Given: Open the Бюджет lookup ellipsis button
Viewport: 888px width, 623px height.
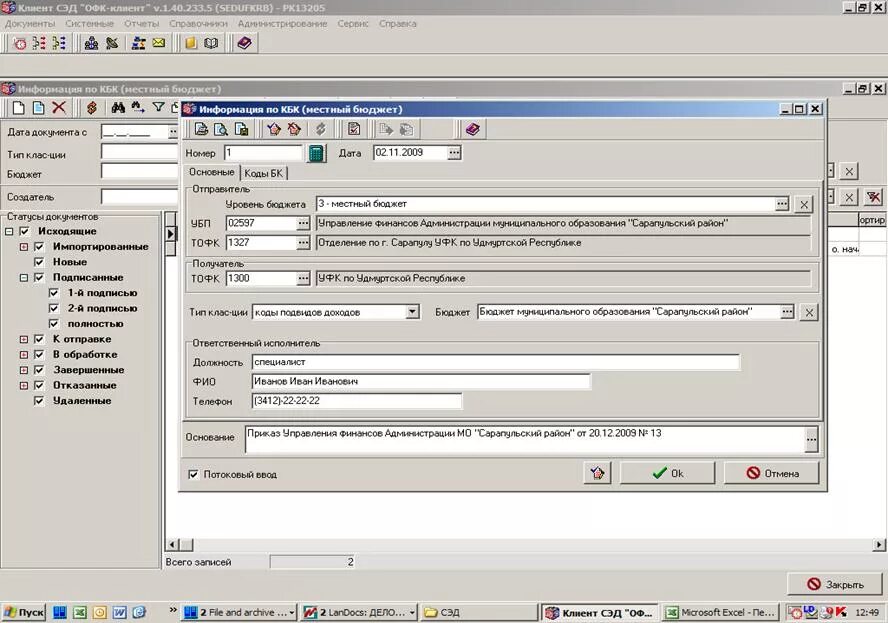Looking at the screenshot, I should click(x=787, y=312).
